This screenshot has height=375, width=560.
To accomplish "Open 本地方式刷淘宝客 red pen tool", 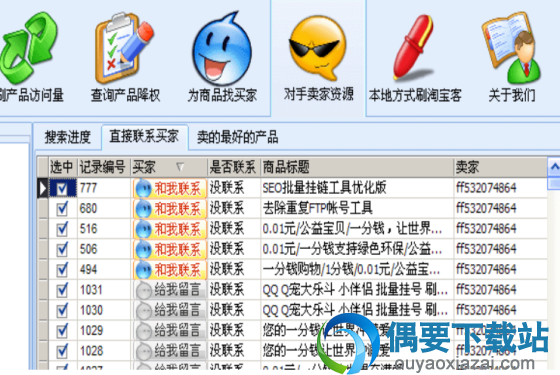I will tap(415, 57).
